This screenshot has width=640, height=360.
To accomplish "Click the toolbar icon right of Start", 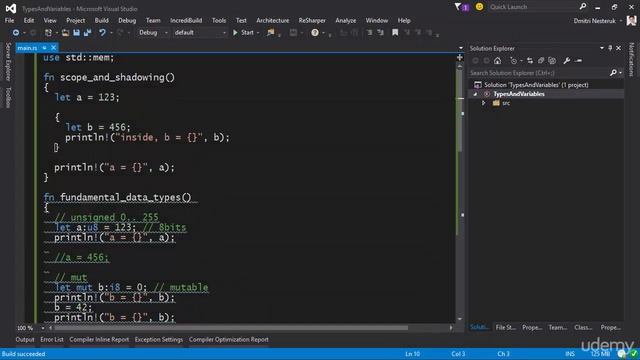I will [271, 33].
